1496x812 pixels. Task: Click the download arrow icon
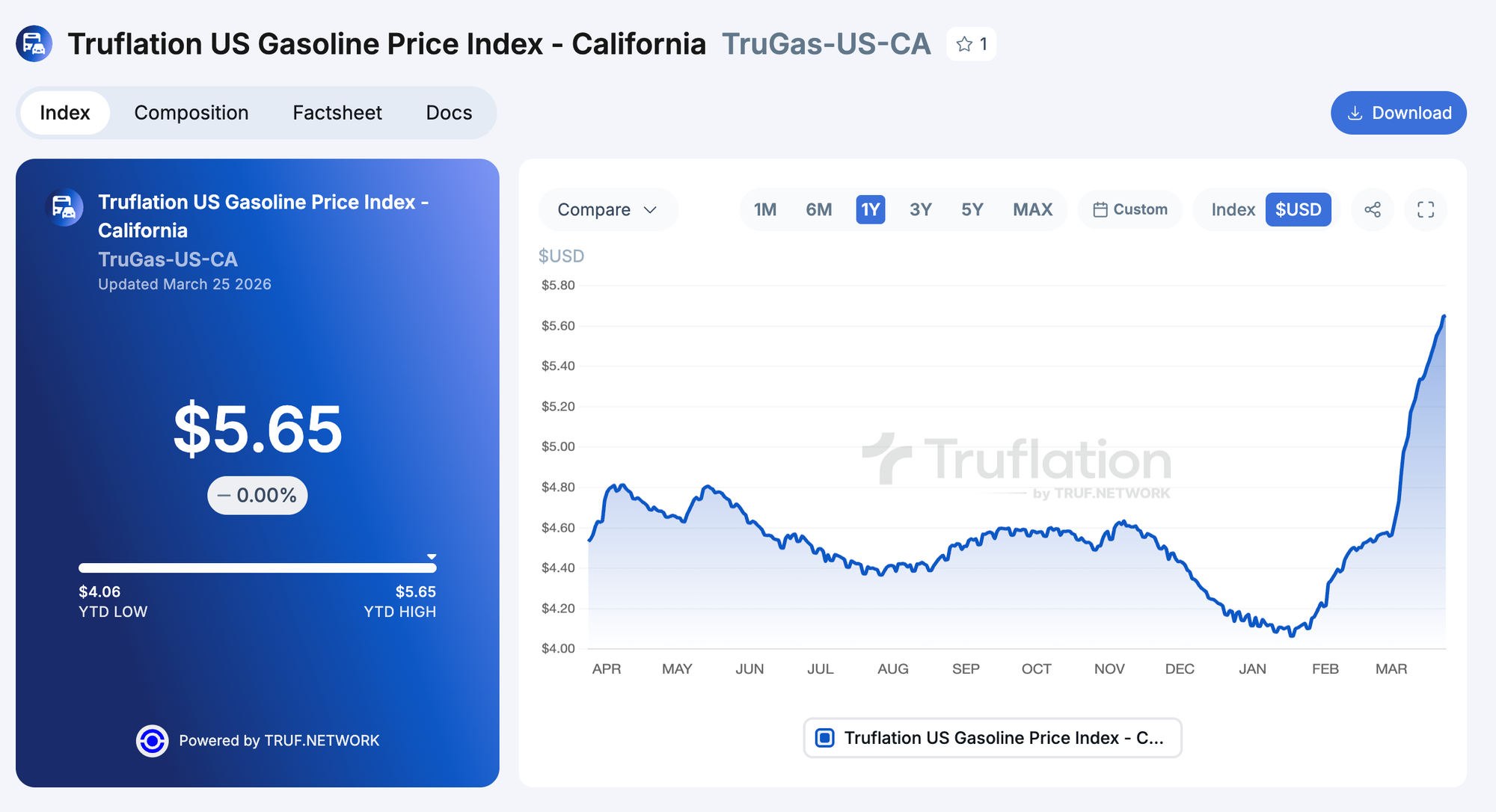(1355, 114)
